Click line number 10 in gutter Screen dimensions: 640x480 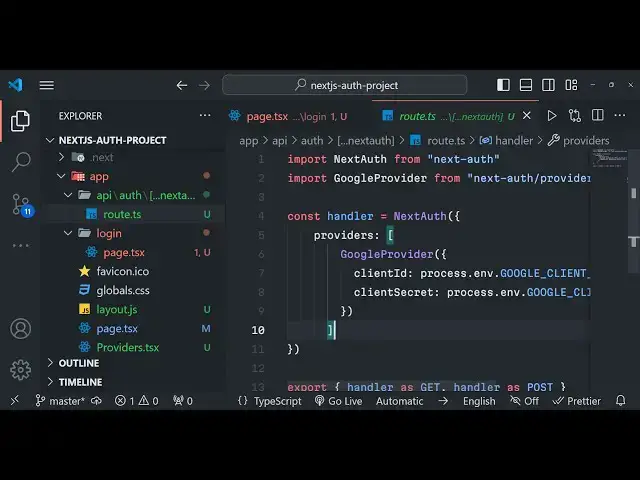258,330
